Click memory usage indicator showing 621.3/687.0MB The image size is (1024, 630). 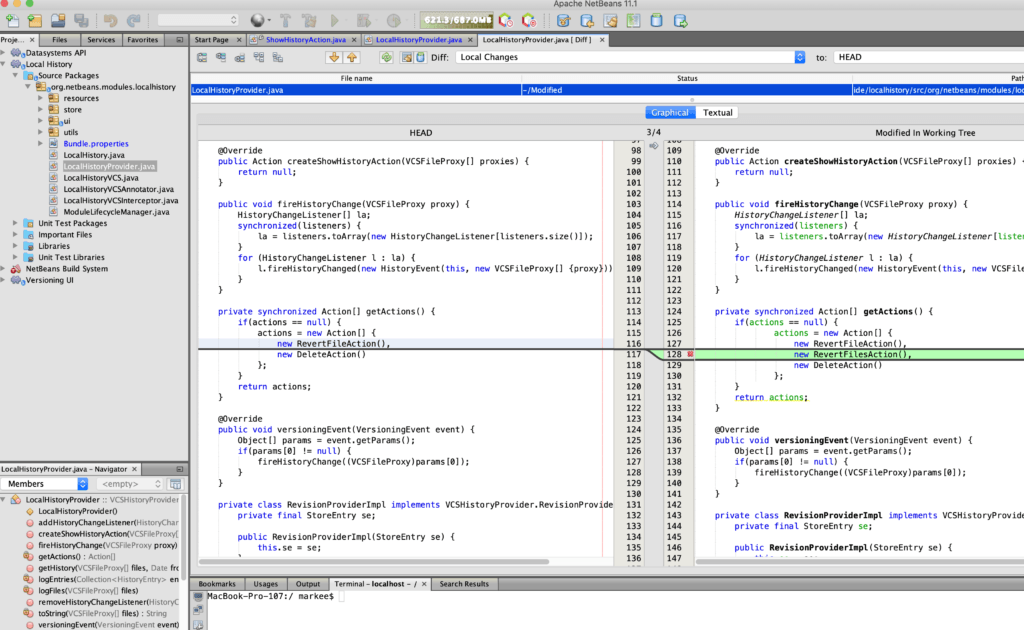(x=455, y=19)
